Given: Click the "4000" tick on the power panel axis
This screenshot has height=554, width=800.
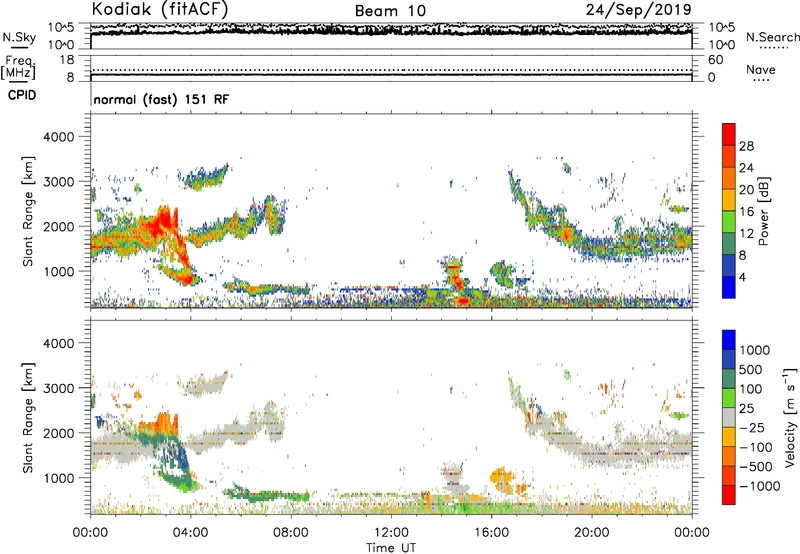Looking at the screenshot, I should pyautogui.click(x=58, y=137).
